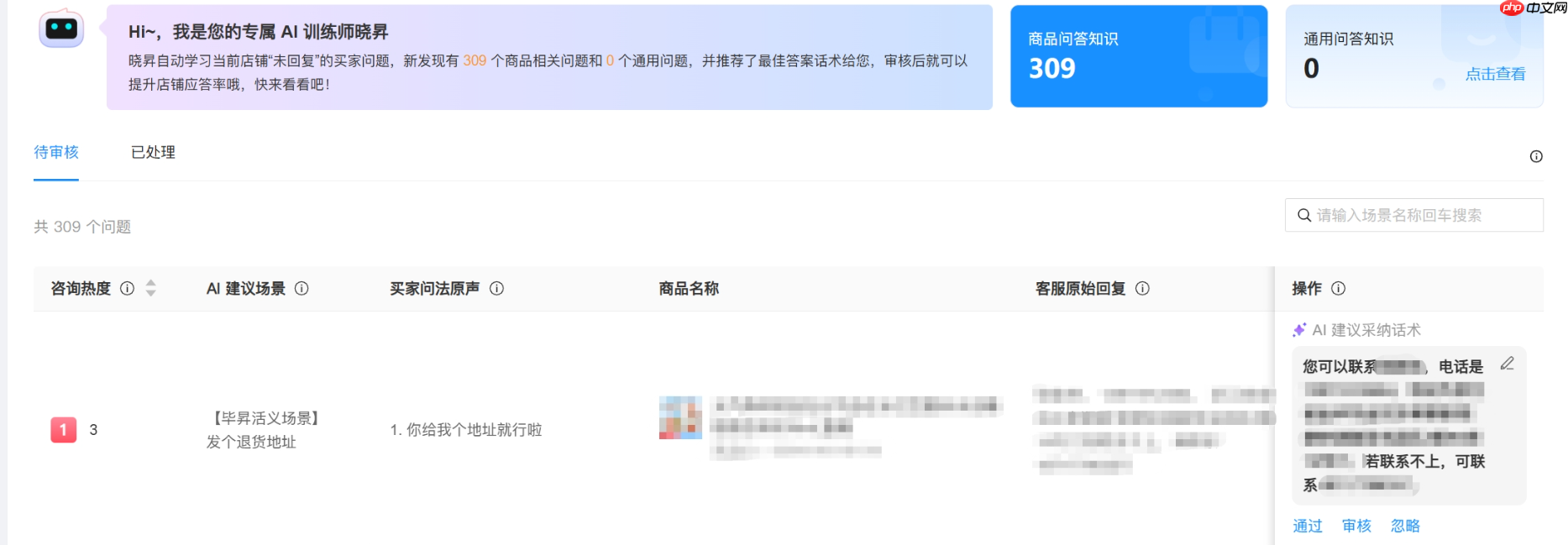Open info icon next to AI 建议场景
This screenshot has width=1568, height=545.
[302, 288]
